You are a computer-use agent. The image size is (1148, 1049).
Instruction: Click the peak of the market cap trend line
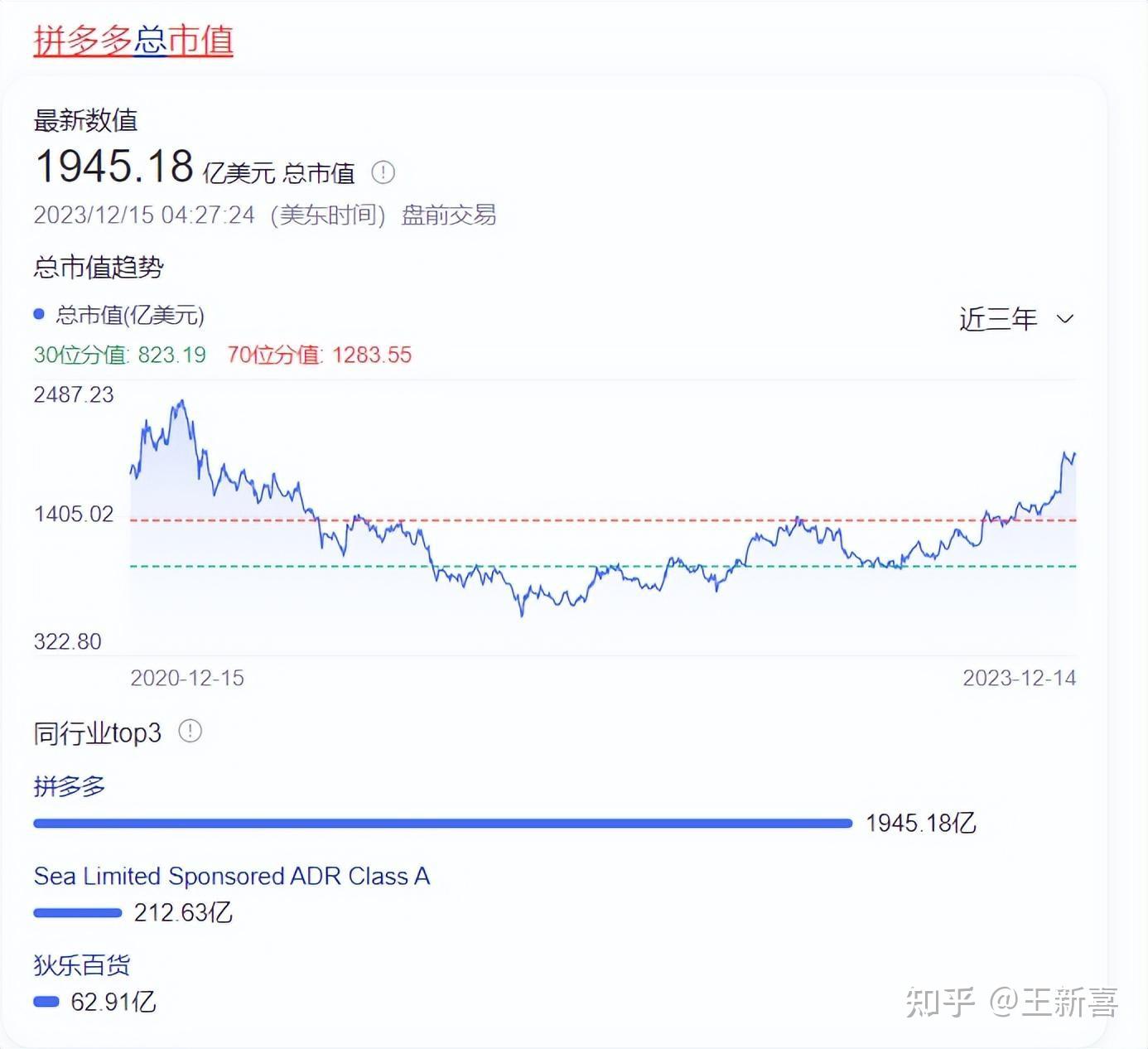click(x=181, y=401)
